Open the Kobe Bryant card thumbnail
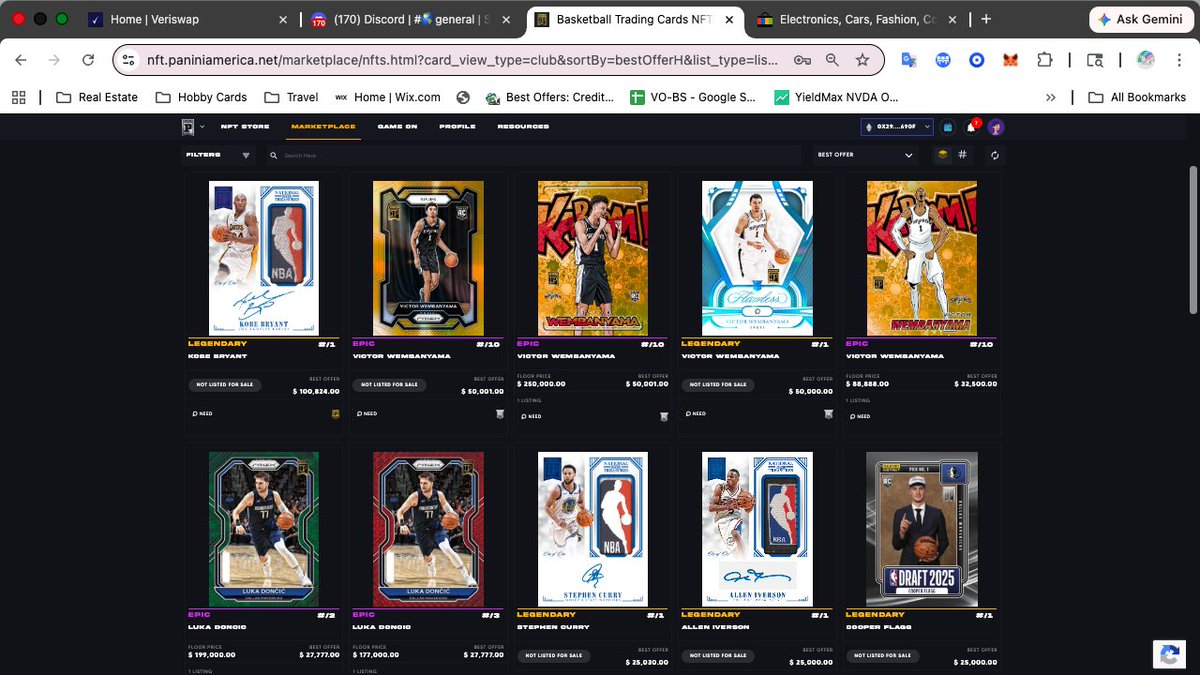 [264, 258]
